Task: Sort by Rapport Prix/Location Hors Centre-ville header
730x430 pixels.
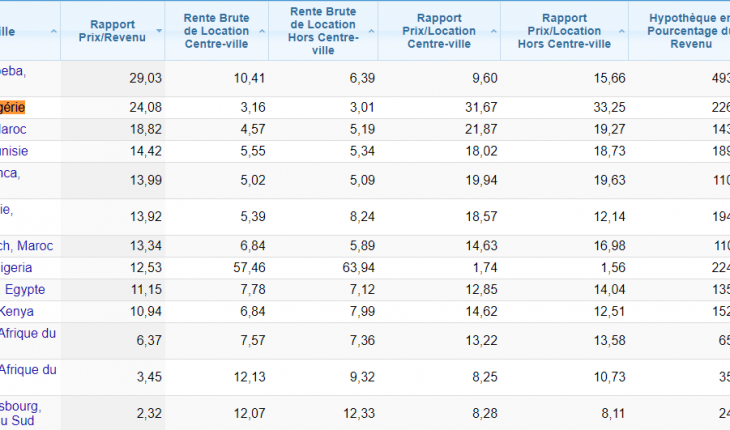Action: click(x=564, y=31)
